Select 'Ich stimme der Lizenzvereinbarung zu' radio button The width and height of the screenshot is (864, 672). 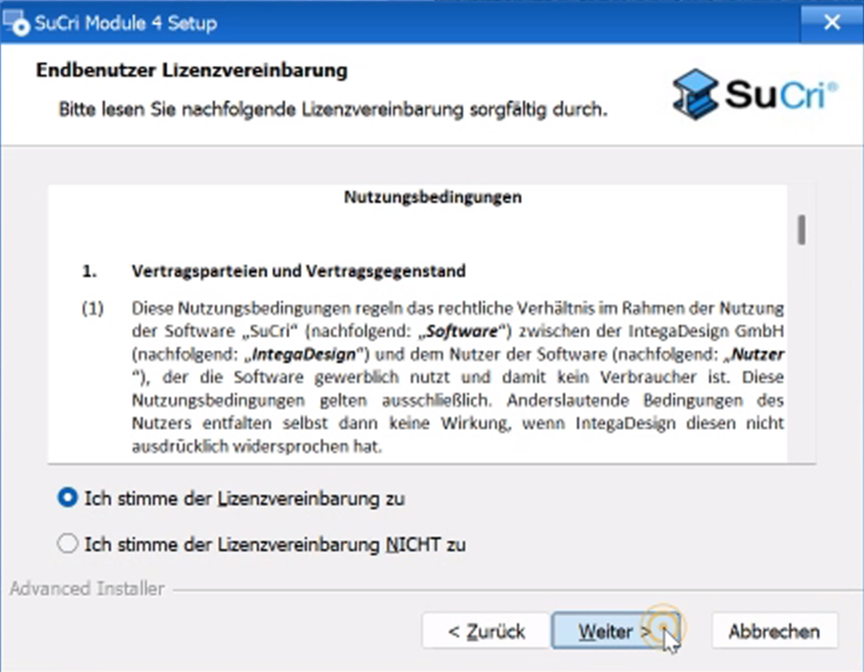(67, 498)
